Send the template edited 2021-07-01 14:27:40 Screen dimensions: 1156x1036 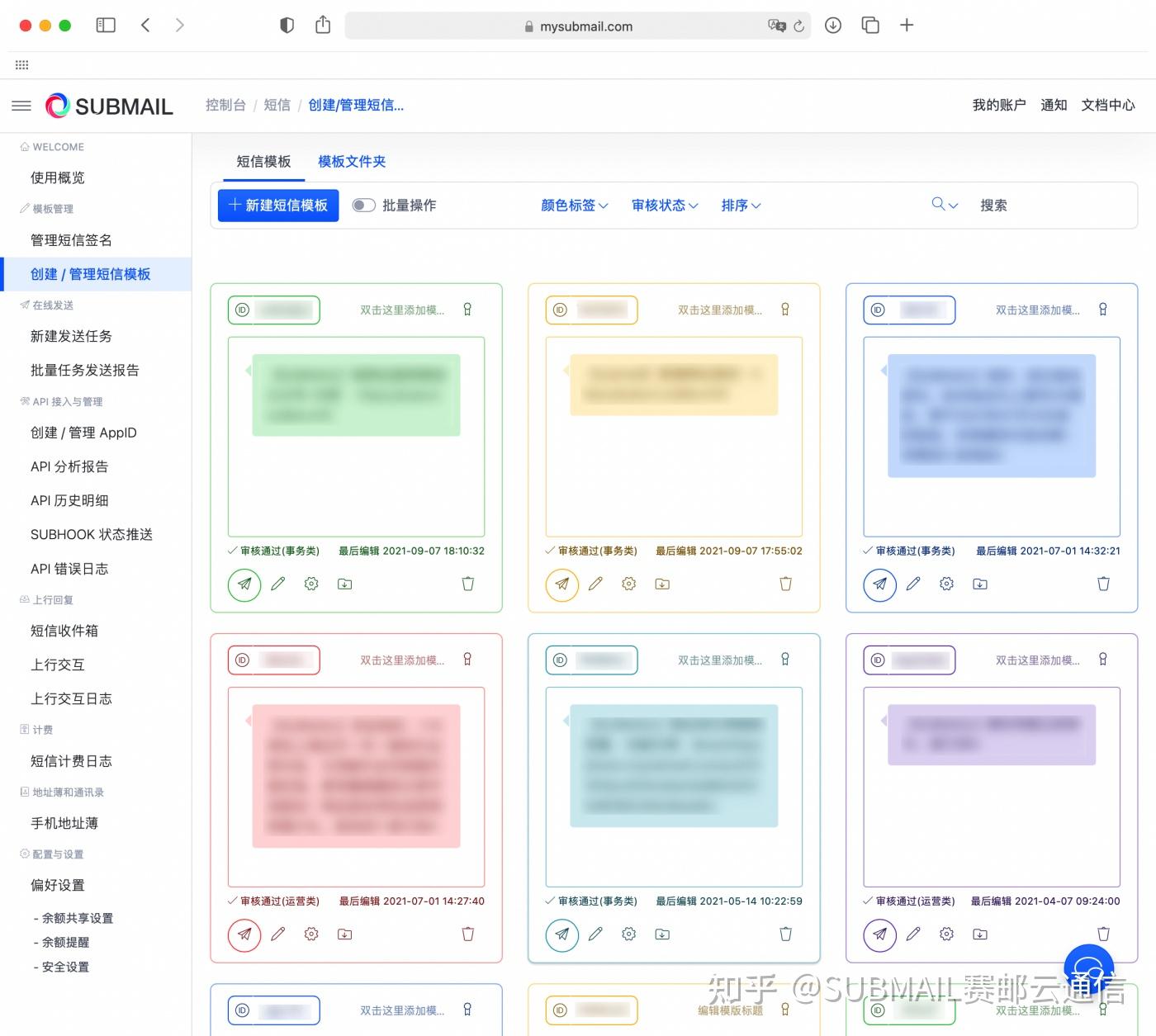(x=244, y=934)
